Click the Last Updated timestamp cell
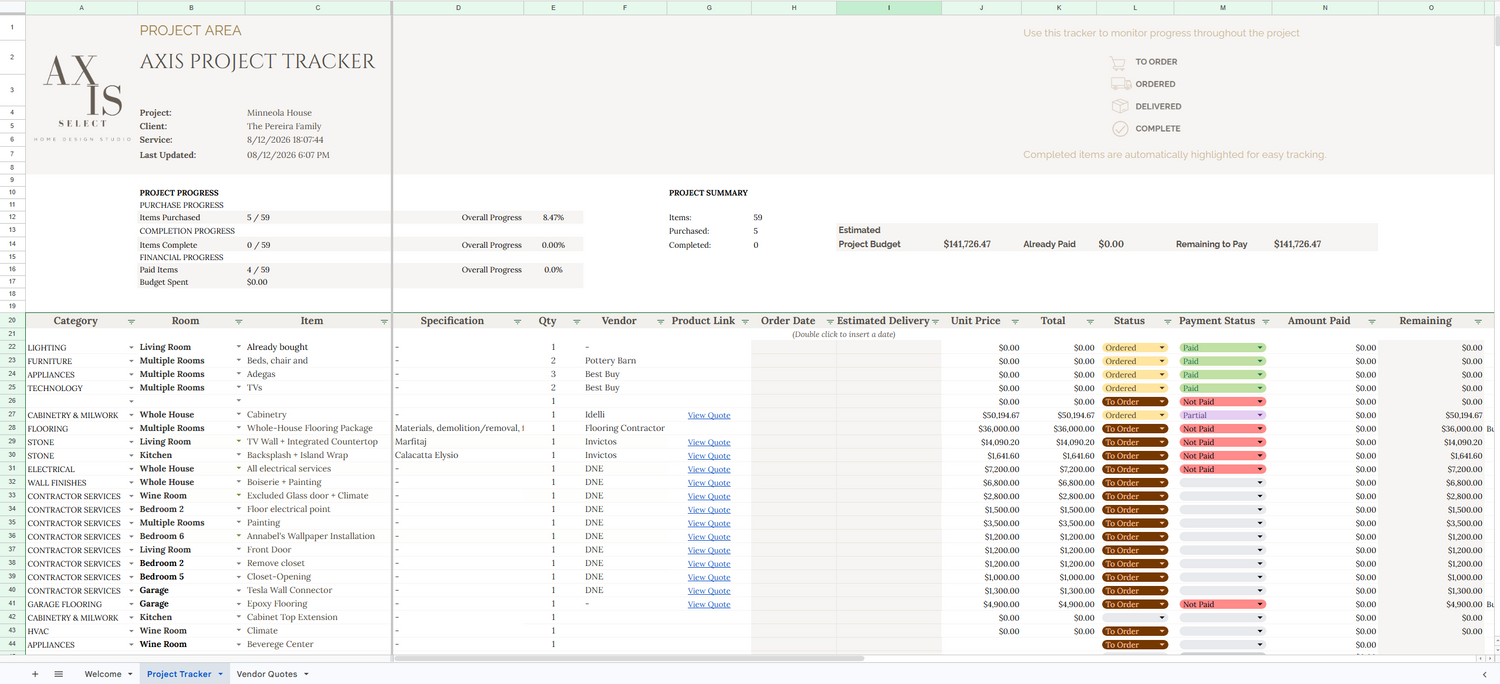Screen dimensions: 1500x684 (x=288, y=155)
